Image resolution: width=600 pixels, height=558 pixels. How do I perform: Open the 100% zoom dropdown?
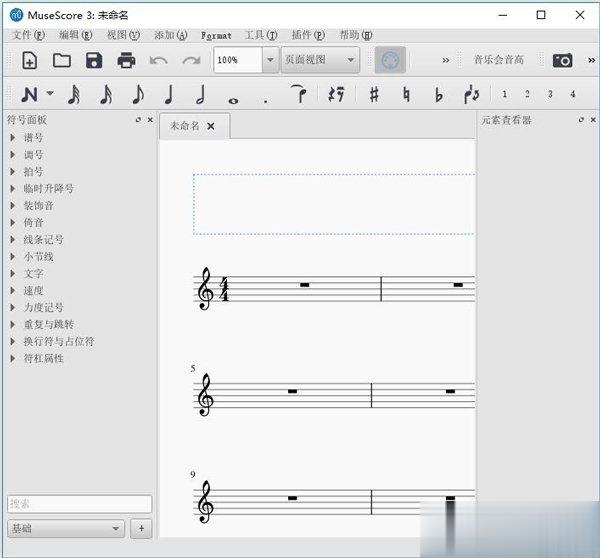tap(270, 60)
